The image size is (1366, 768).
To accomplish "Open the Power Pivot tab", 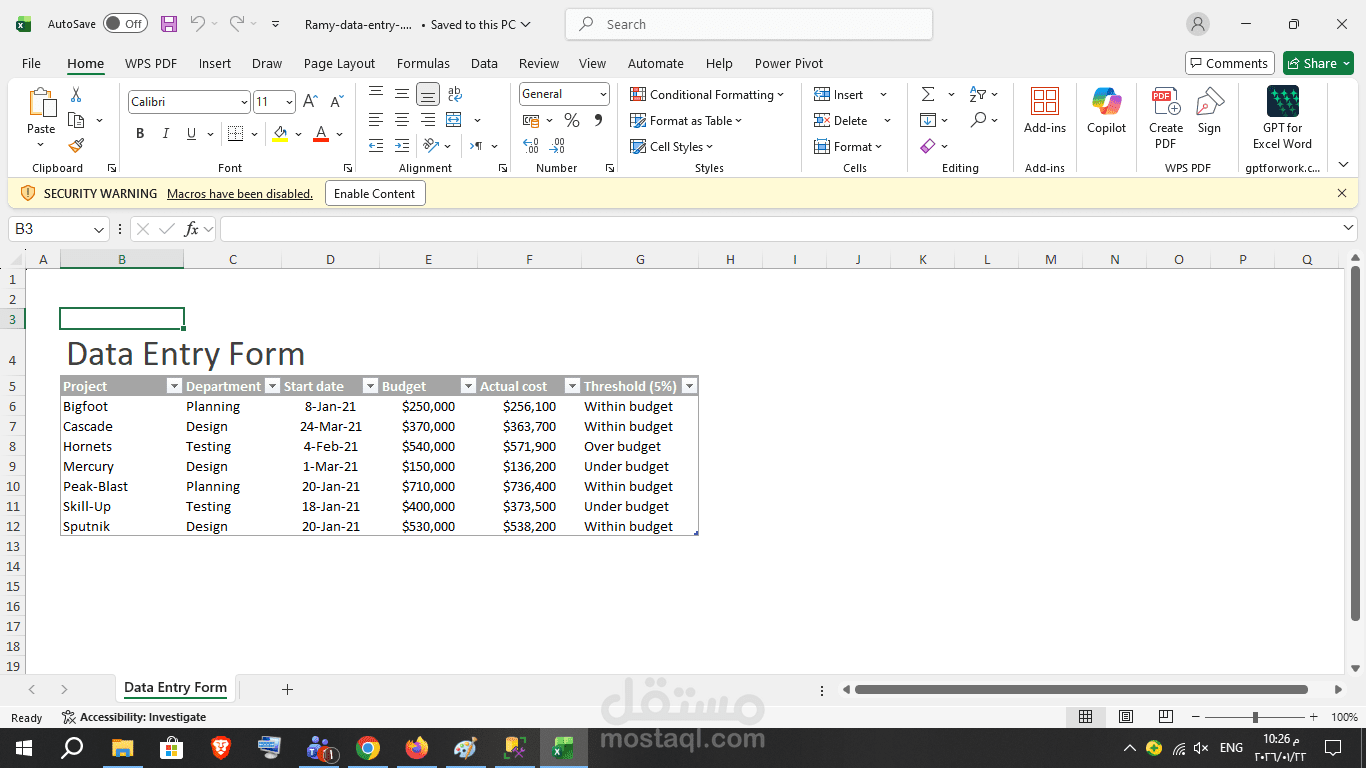I will (x=789, y=63).
